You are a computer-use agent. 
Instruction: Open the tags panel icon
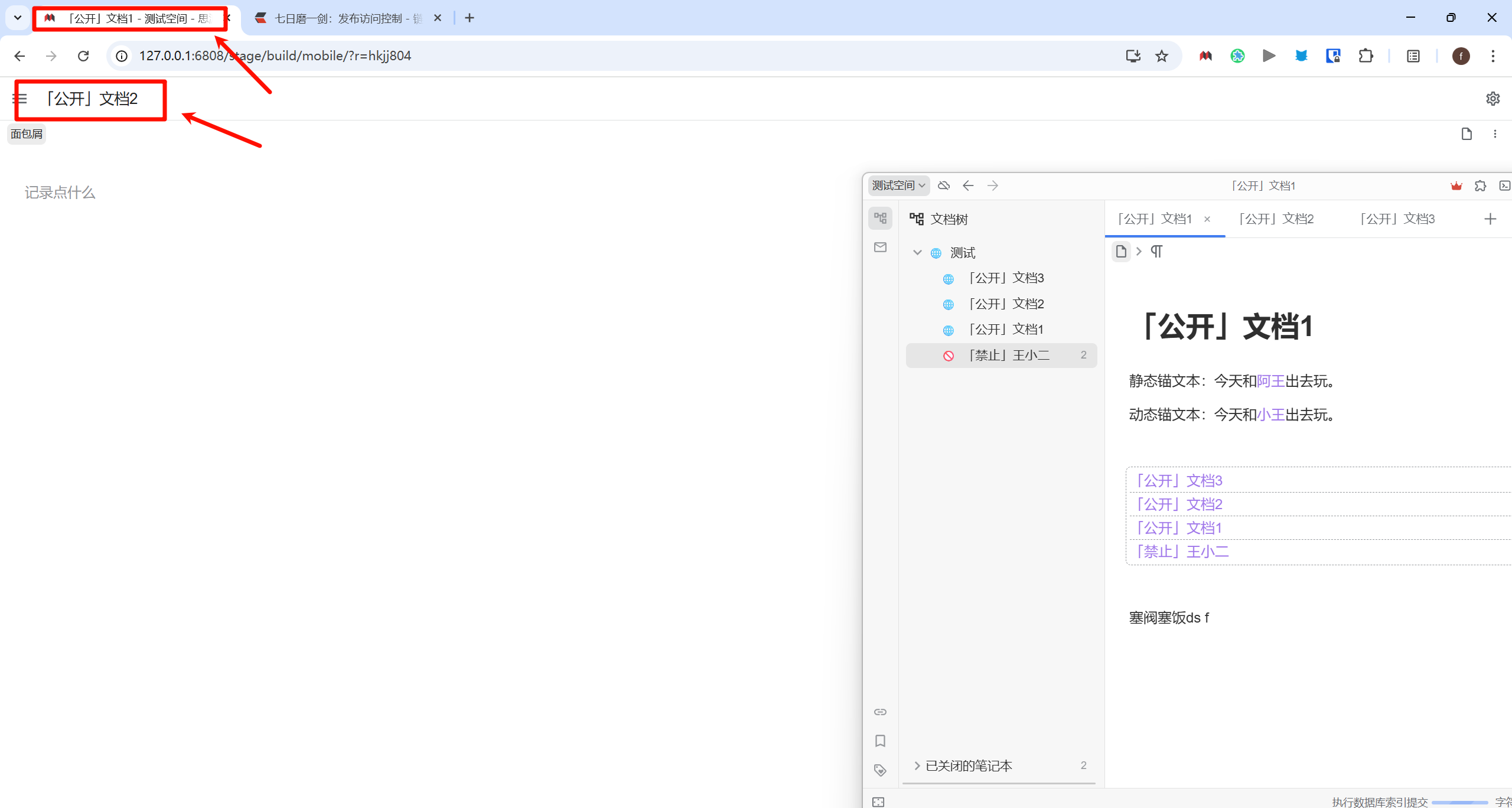click(x=880, y=770)
